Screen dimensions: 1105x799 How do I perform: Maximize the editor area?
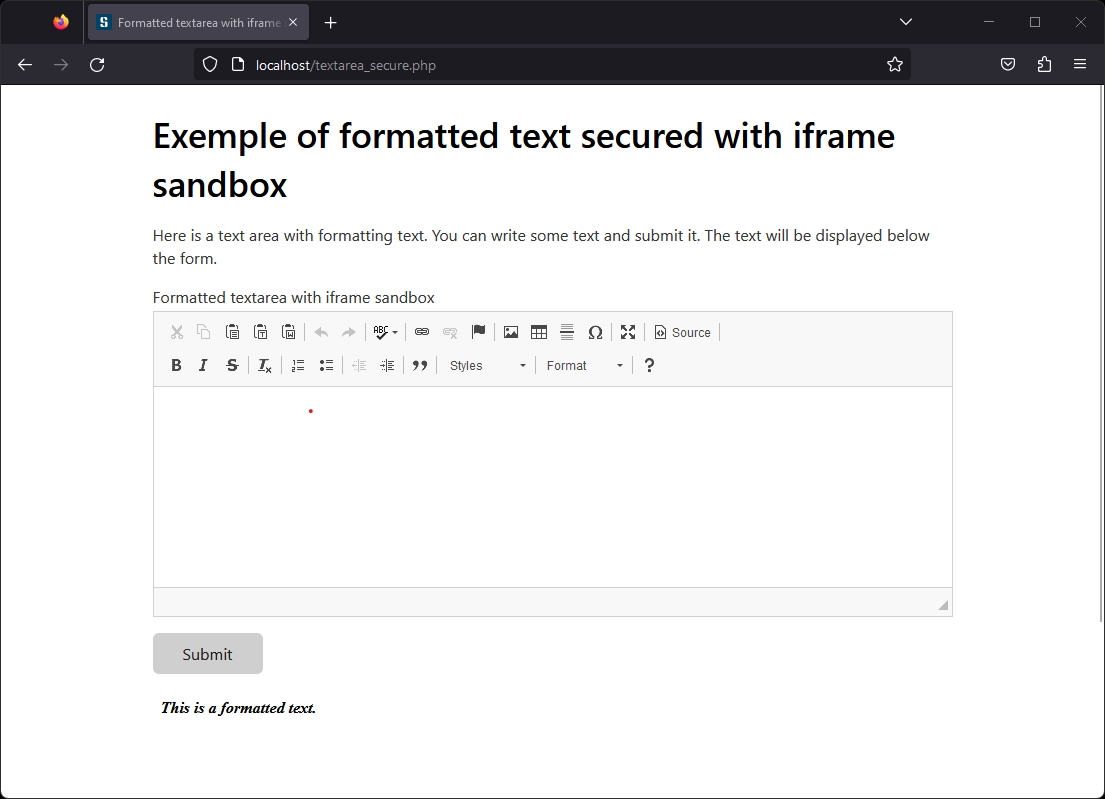pos(628,333)
